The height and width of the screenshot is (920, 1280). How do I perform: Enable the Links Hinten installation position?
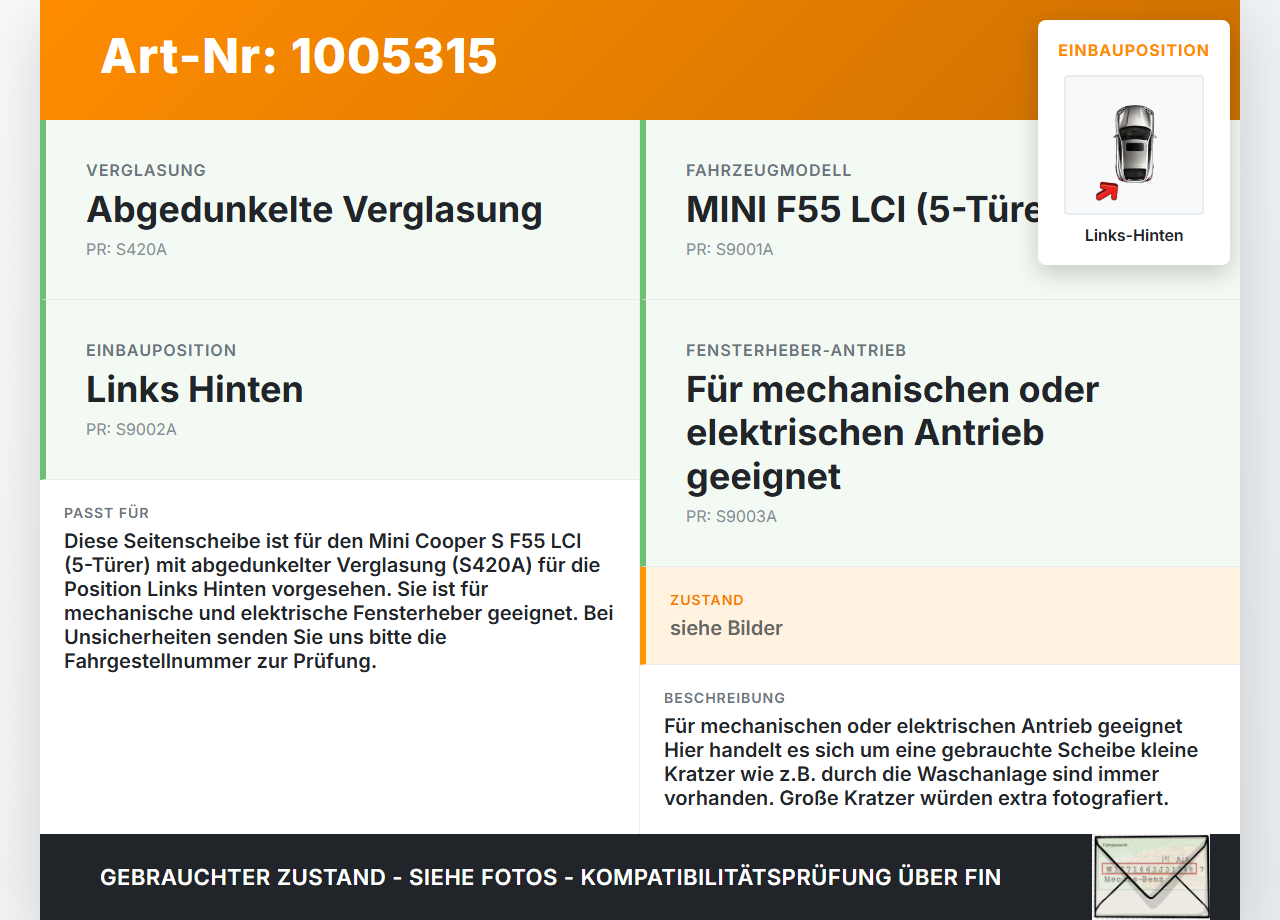pos(195,390)
